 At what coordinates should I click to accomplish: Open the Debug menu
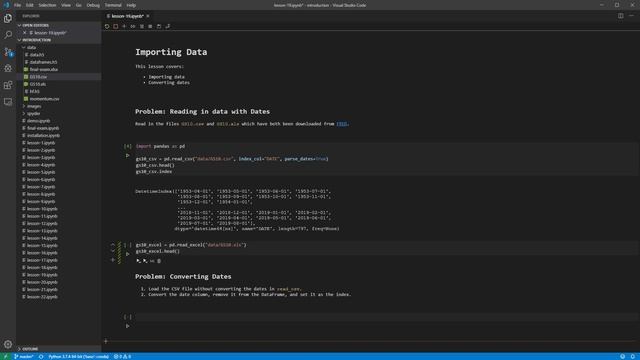(x=93, y=5)
